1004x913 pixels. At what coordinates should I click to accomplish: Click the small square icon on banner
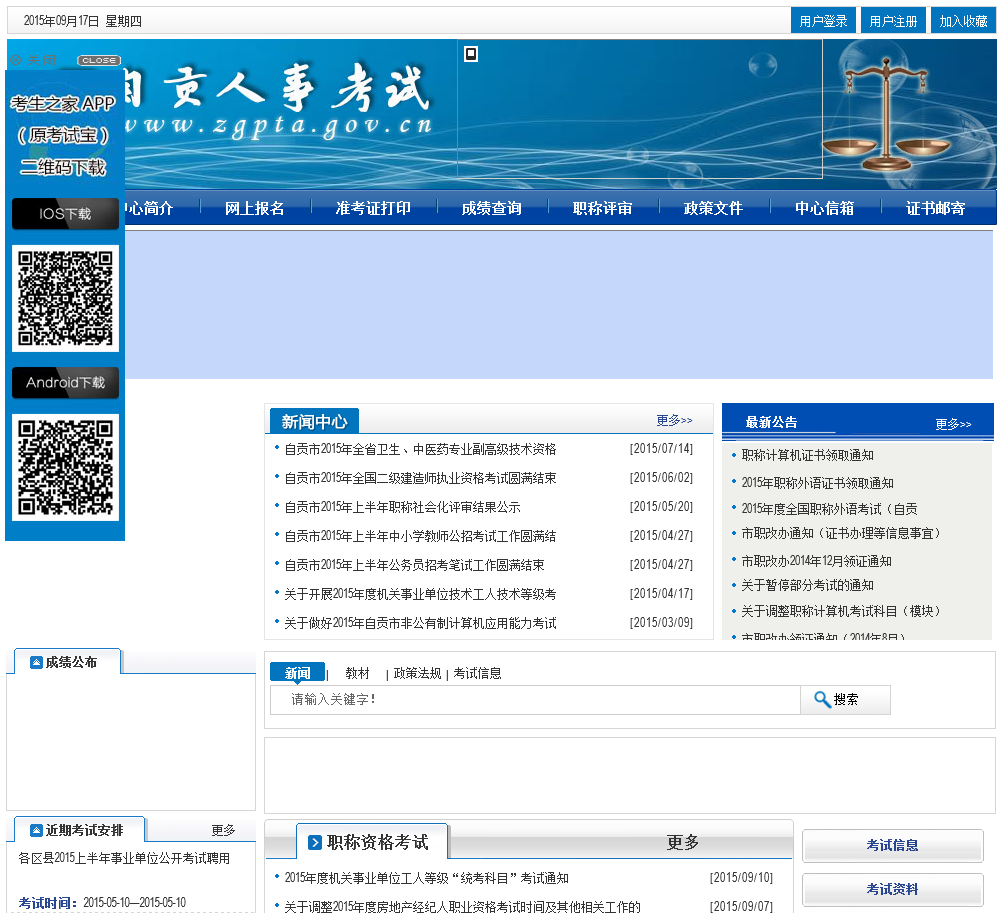coord(471,54)
